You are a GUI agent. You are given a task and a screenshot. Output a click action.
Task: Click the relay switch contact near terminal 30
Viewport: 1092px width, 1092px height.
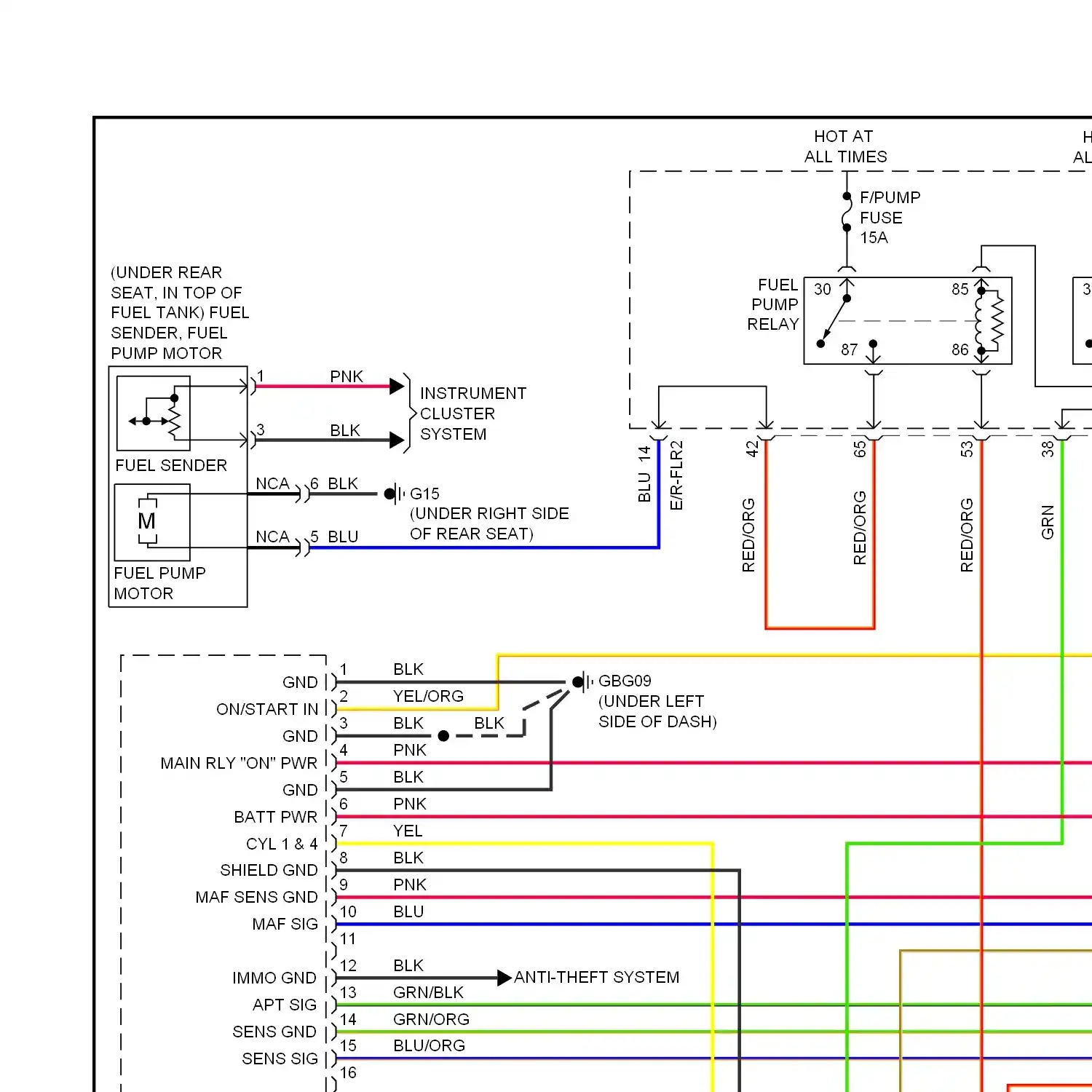[834, 320]
